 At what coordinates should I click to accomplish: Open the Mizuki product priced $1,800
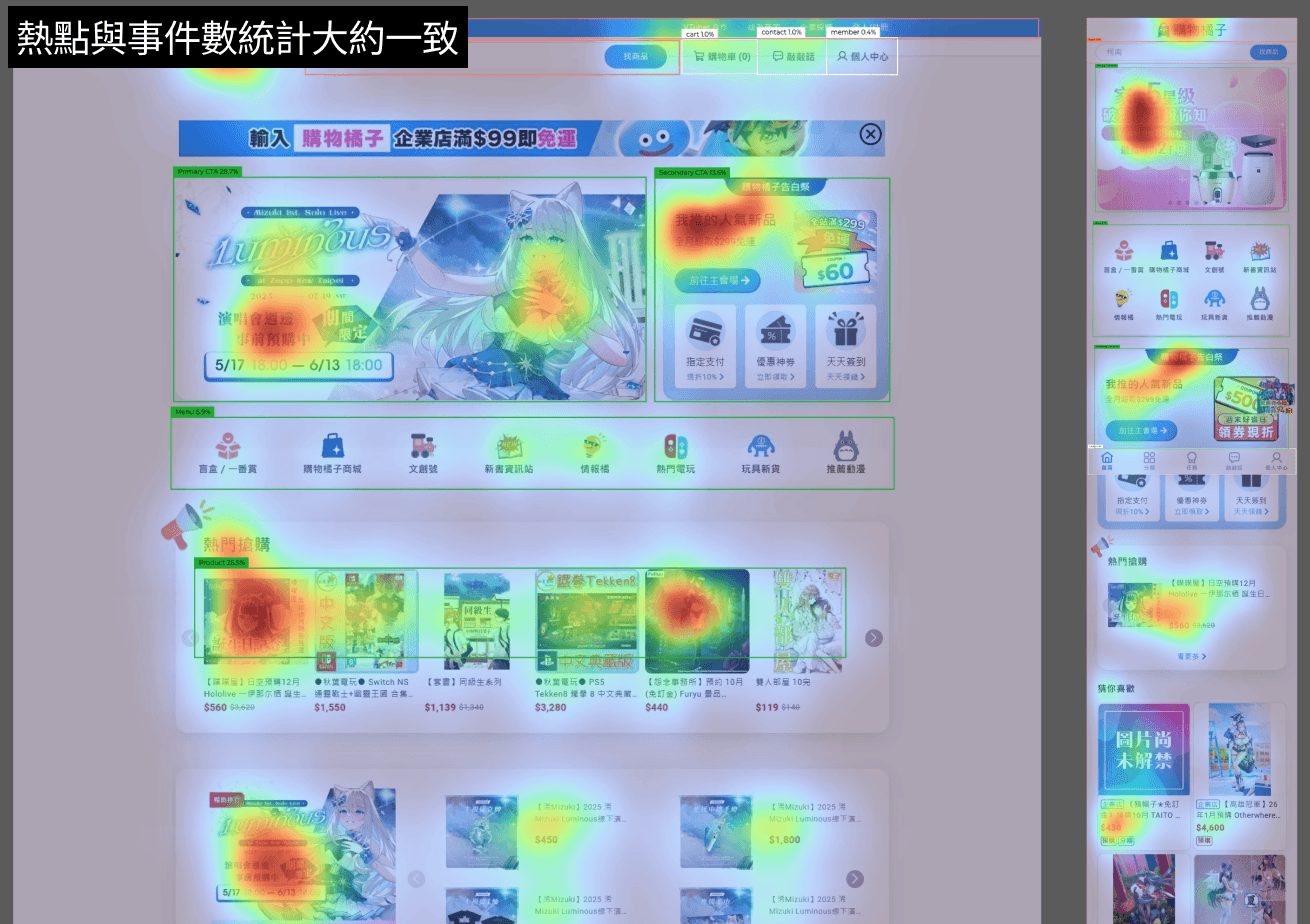tap(716, 832)
